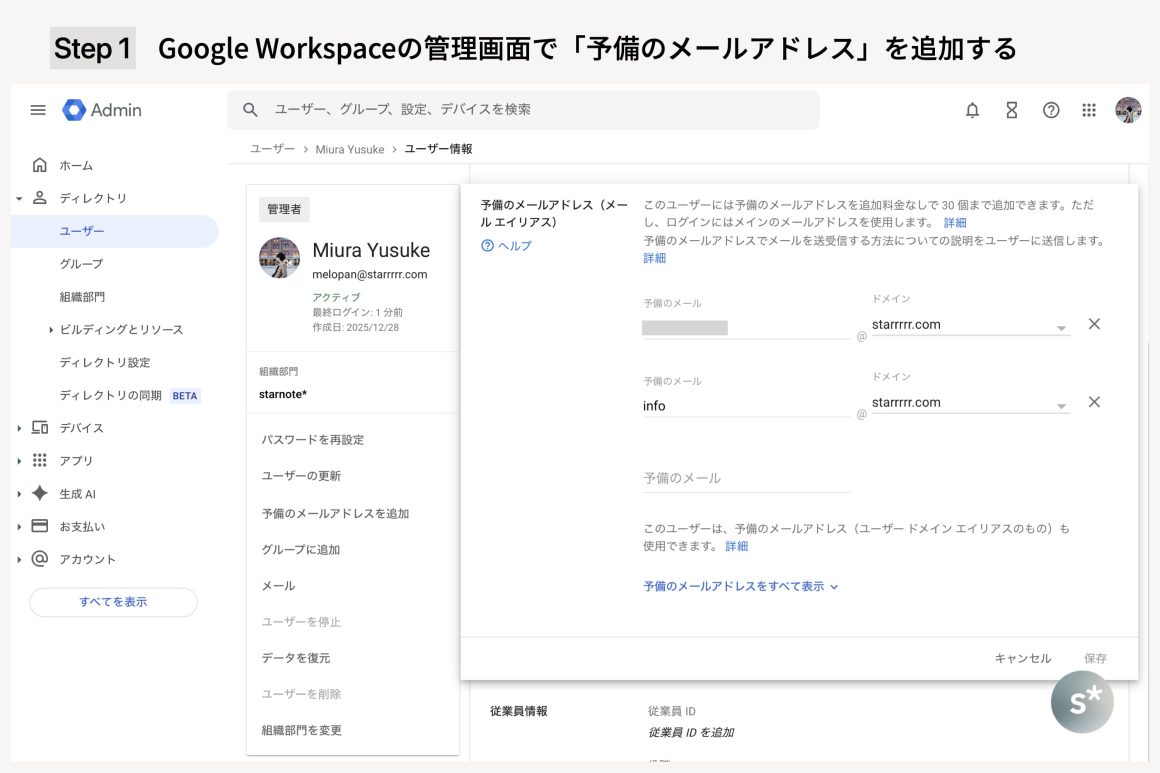Click the account avatar in top bar

(1128, 110)
